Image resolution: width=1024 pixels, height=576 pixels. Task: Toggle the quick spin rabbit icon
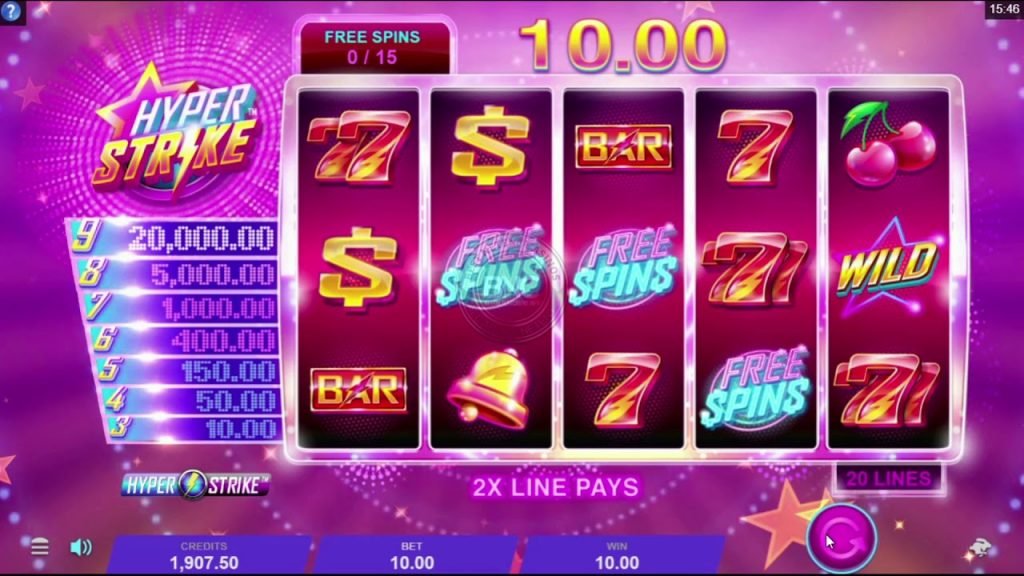[980, 549]
